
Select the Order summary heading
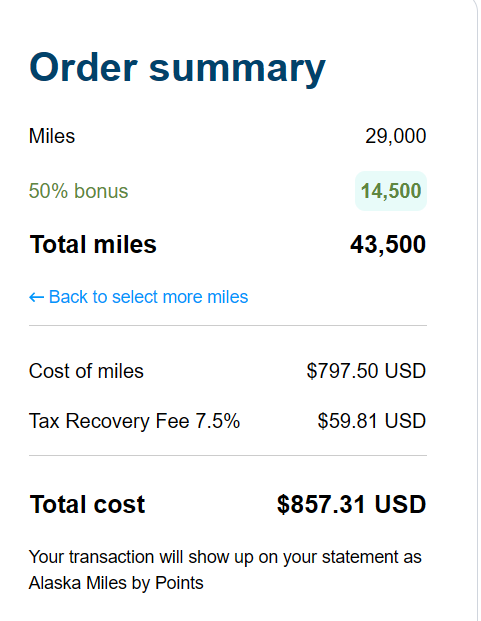tap(177, 68)
